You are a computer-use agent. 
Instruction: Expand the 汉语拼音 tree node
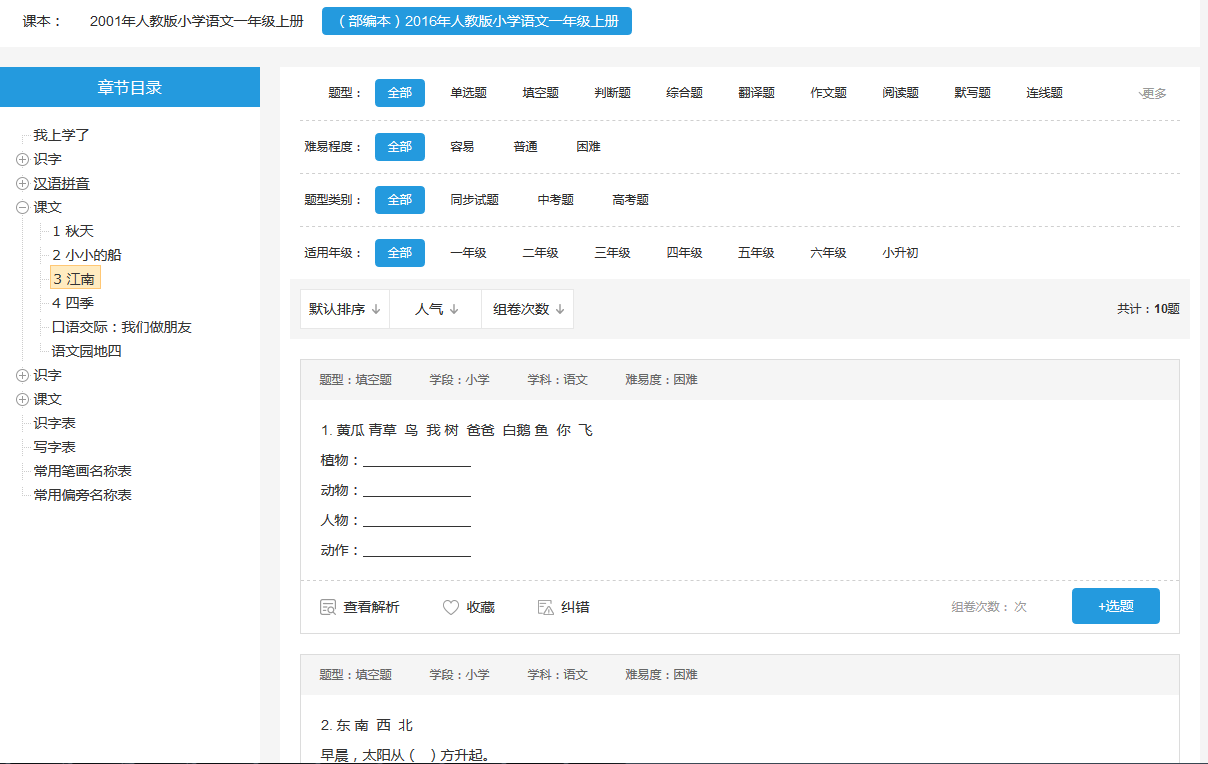tap(22, 183)
